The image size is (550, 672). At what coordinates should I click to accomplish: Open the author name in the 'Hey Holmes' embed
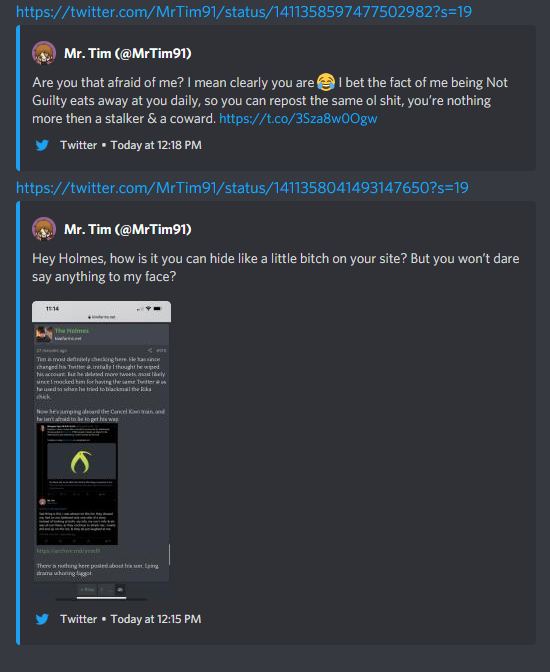click(128, 230)
